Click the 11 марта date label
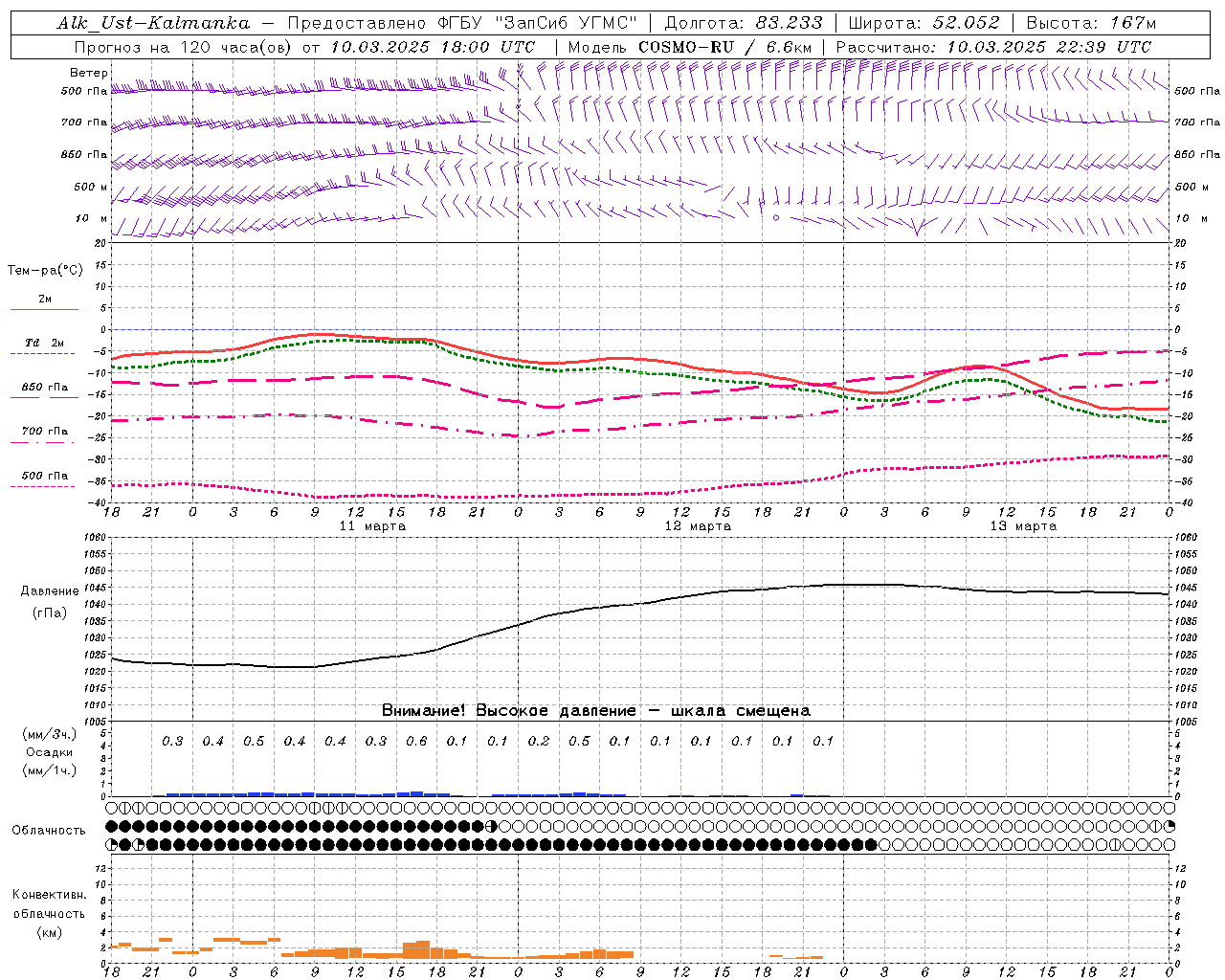 coord(372,526)
